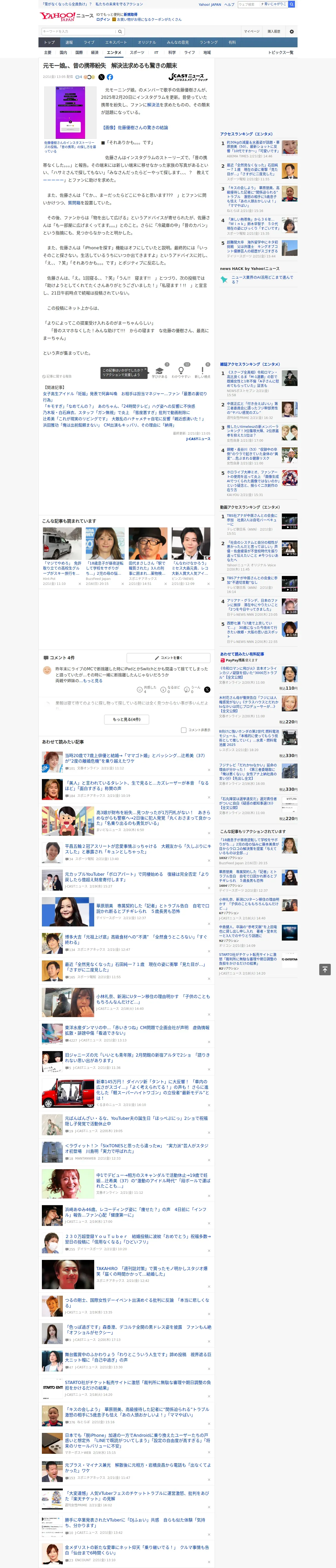336x1568 pixels.
Task: Click the PayPay残高 使えます badge
Action: point(238,660)
